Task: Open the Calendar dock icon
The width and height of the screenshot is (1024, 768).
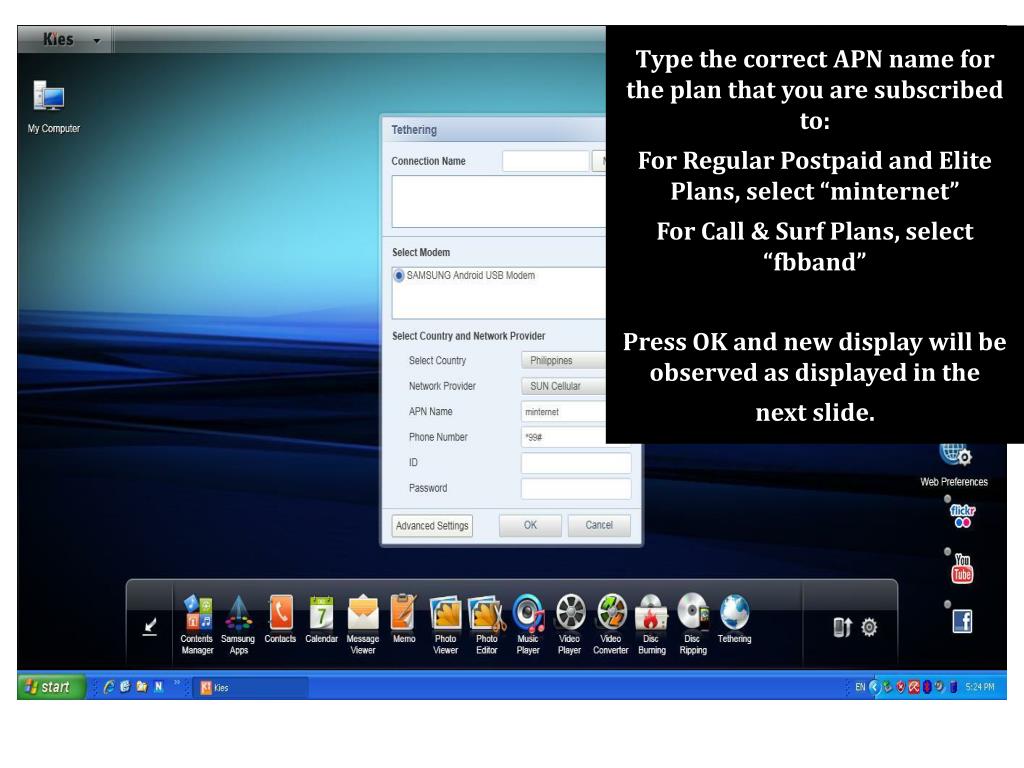Action: [x=321, y=618]
